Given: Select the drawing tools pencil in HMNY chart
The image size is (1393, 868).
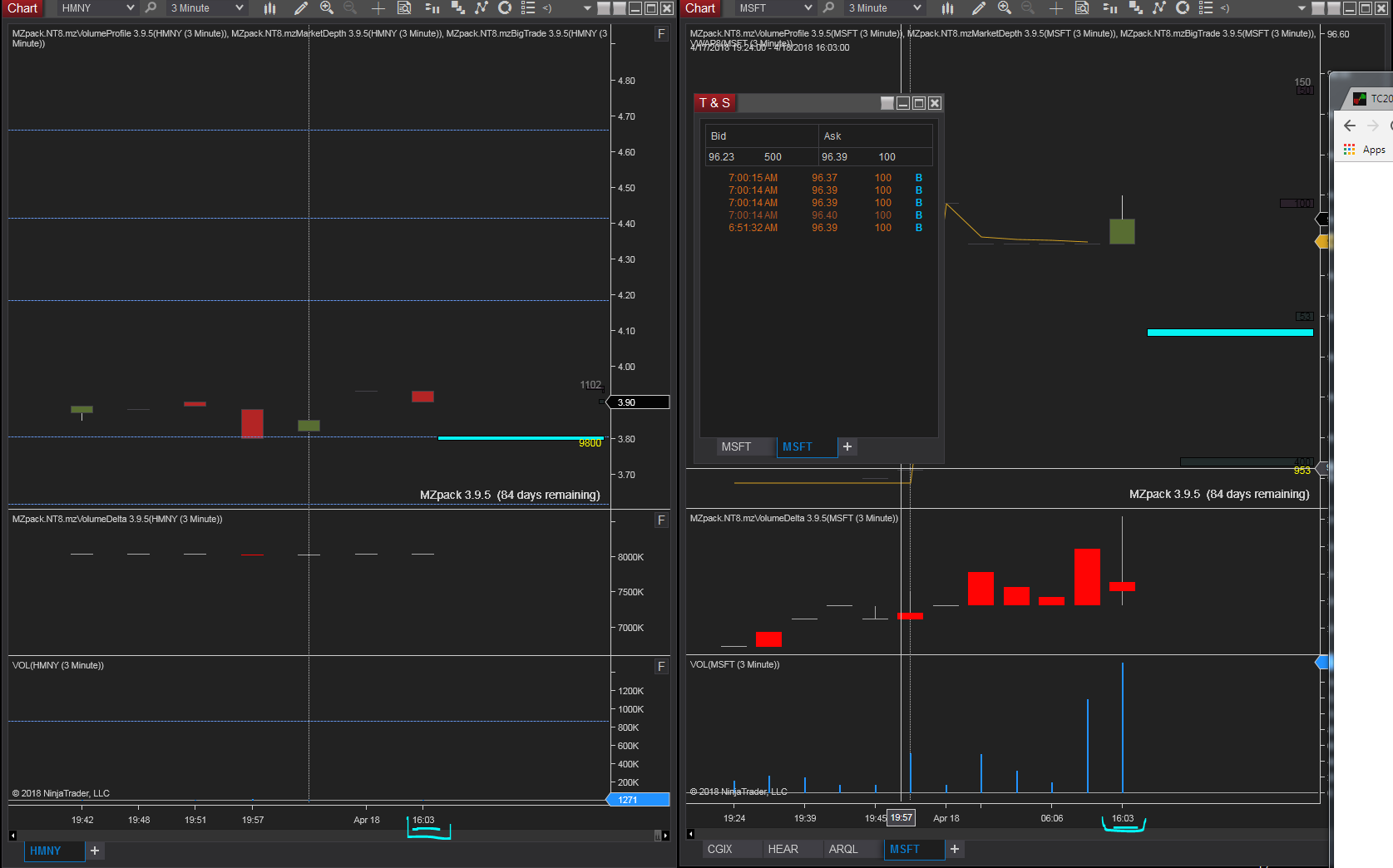Looking at the screenshot, I should click(x=301, y=7).
